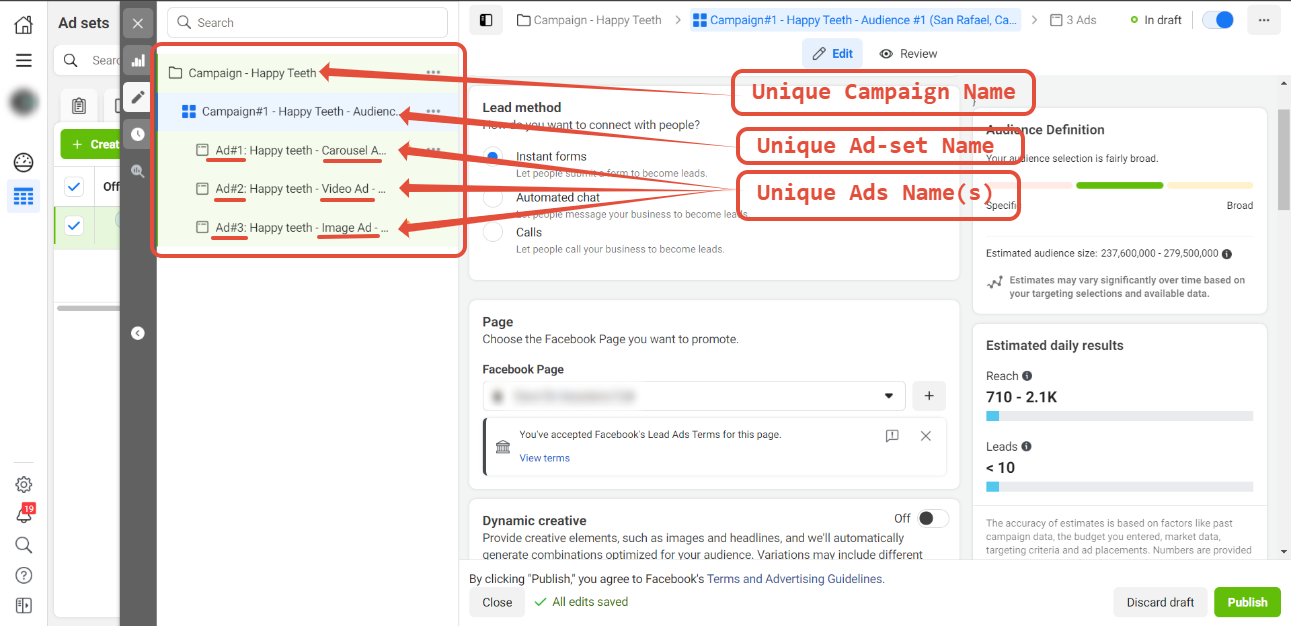Open the hamburger menu in left sidebar
Image resolution: width=1291 pixels, height=626 pixels.
tap(23, 61)
